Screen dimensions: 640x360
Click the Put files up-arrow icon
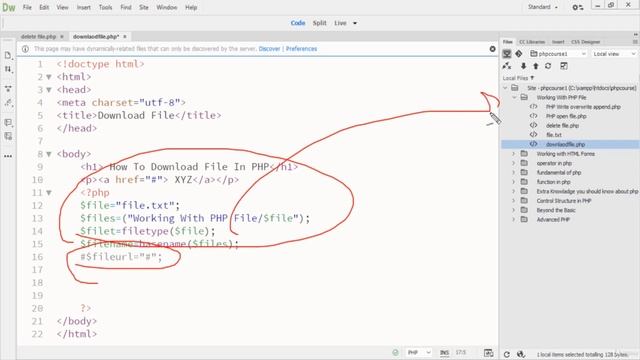click(536, 66)
